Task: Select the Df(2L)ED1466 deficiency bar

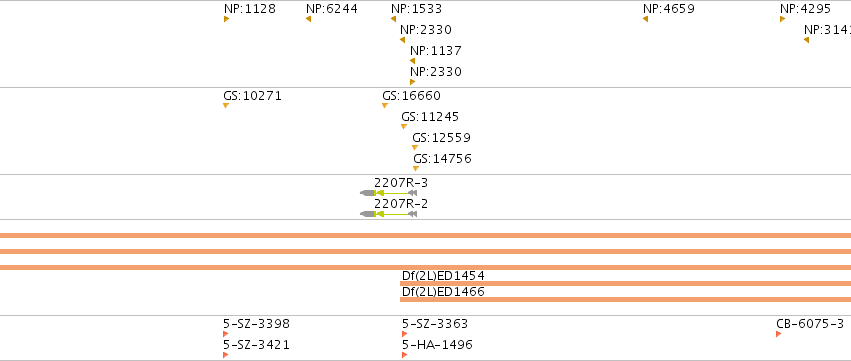Action: (x=625, y=300)
